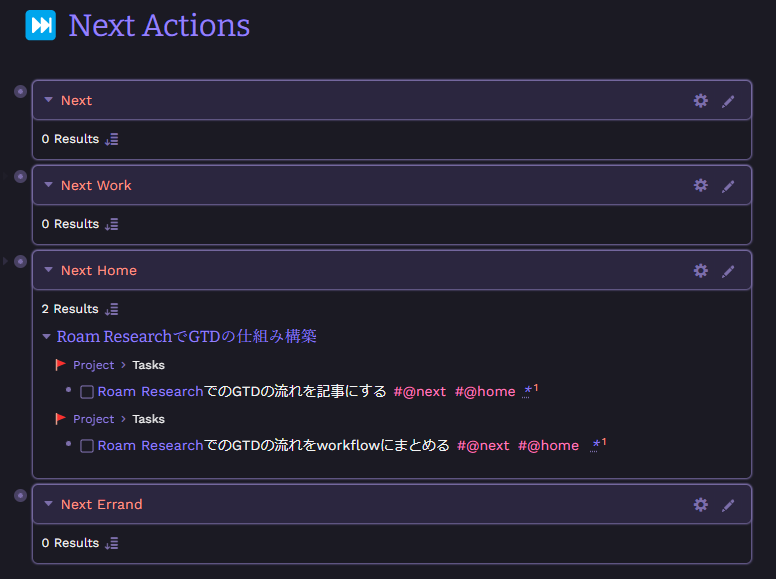The height and width of the screenshot is (579, 776).
Task: Collapse the Next Errand query block
Action: point(48,504)
